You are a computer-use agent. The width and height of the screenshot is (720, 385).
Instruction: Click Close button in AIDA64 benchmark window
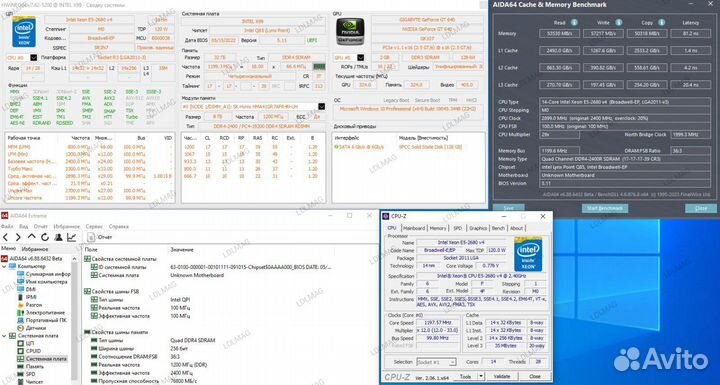point(701,208)
